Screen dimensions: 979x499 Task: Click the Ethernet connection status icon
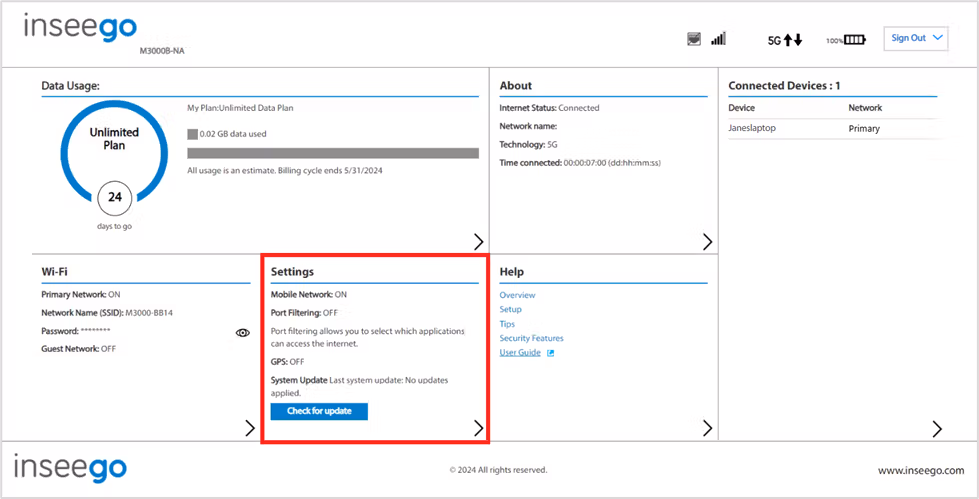pos(694,39)
